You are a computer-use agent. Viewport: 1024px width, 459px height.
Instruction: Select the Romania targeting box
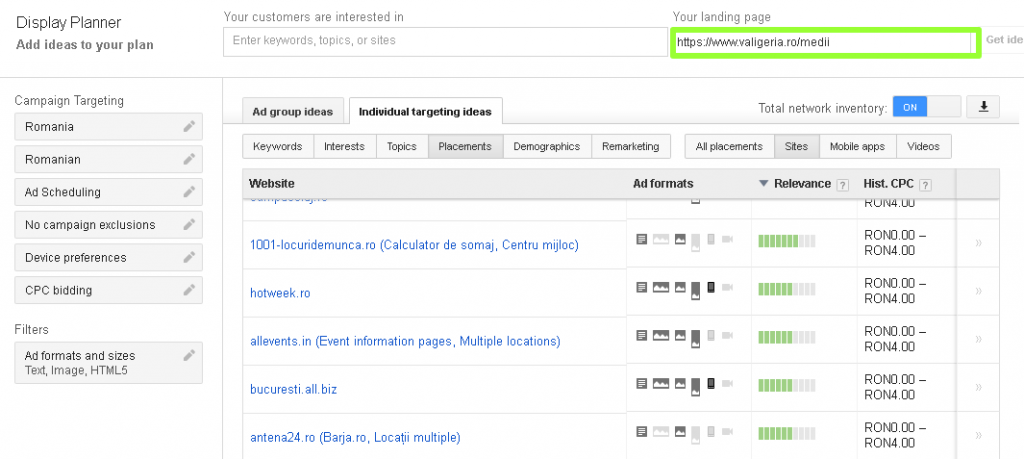(108, 127)
